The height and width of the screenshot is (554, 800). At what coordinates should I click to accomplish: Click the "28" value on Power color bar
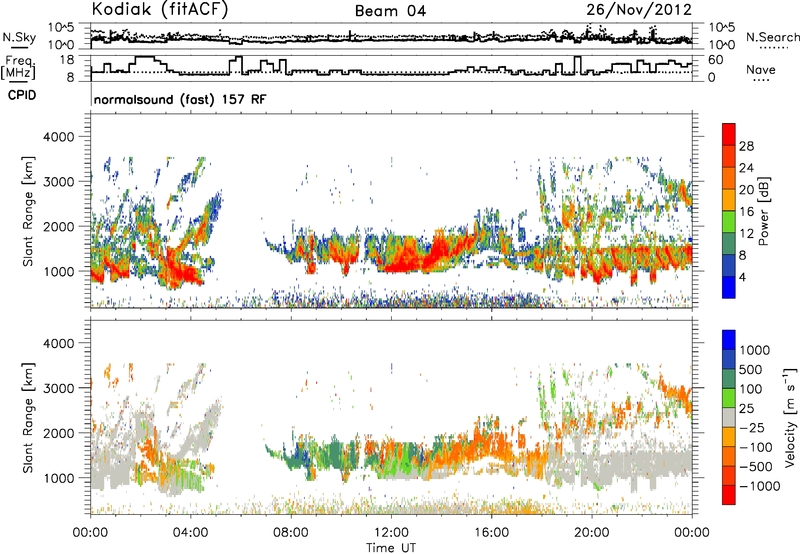(x=746, y=146)
